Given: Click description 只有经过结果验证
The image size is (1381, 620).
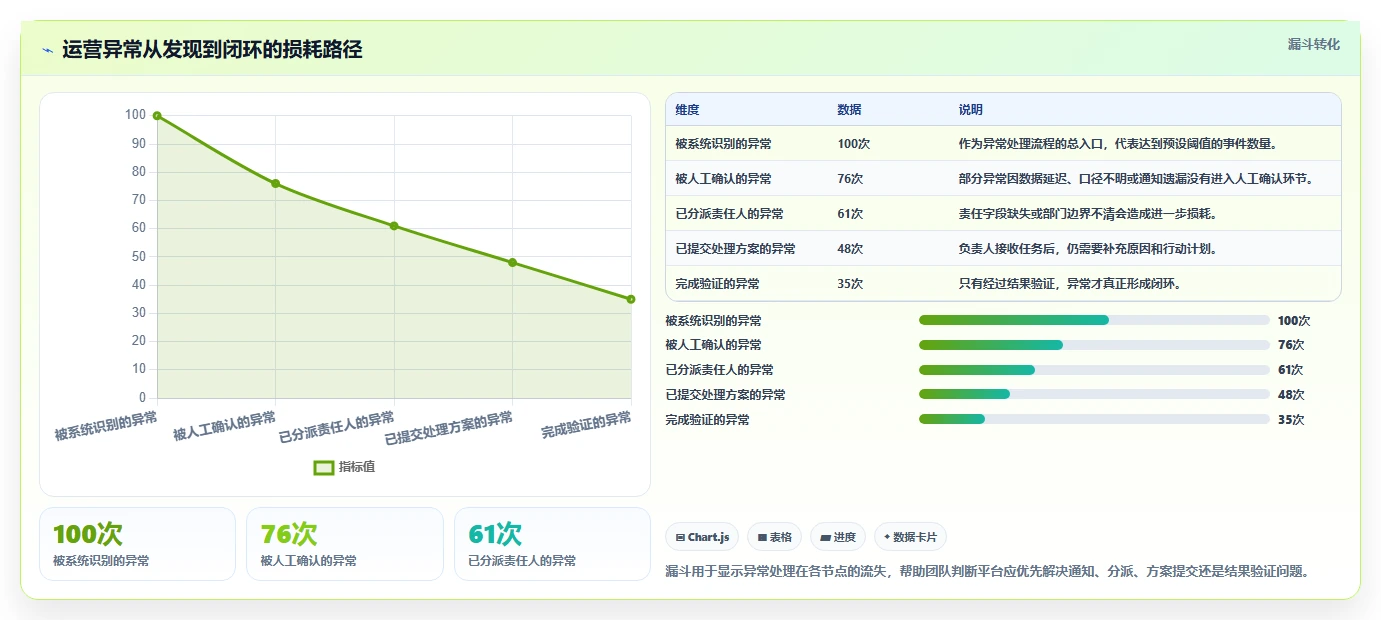Looking at the screenshot, I should point(1070,284).
